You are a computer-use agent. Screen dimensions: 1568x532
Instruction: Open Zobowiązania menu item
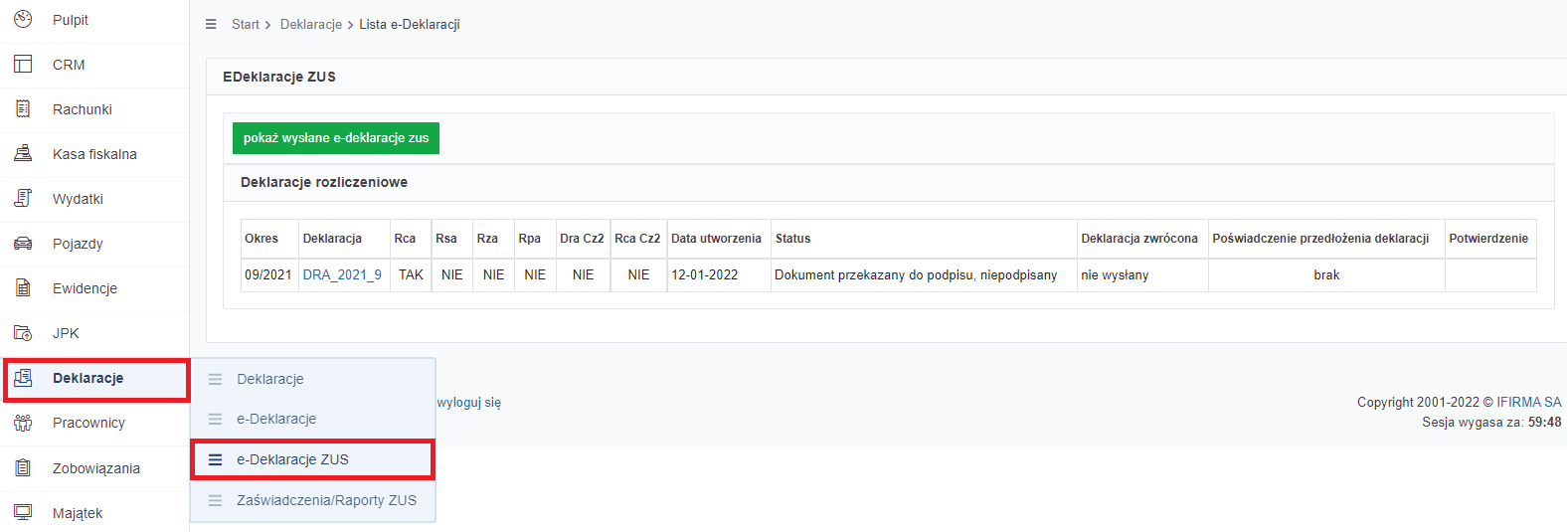tap(94, 468)
